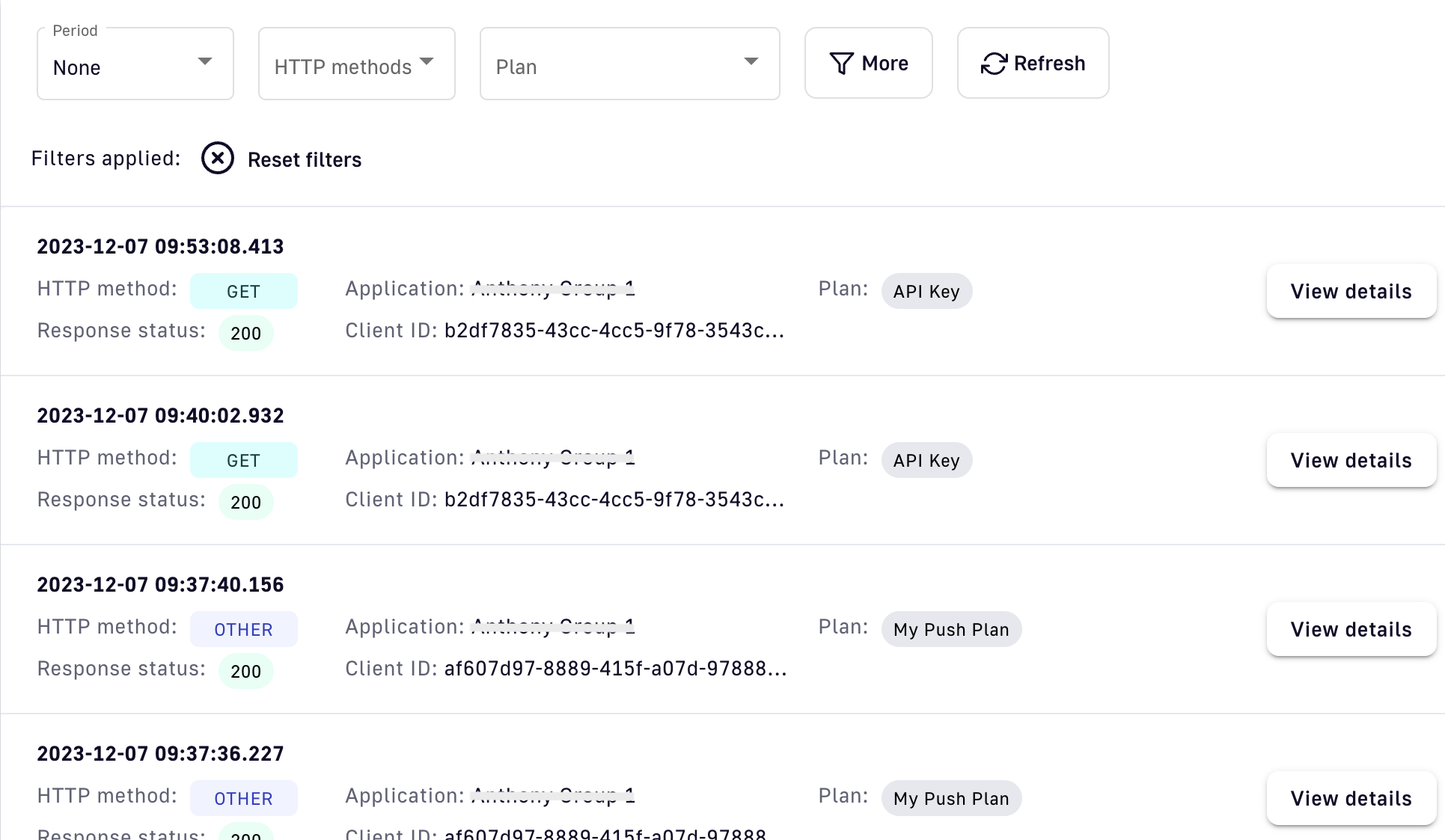Click the Client ID b2df7835 in first log
The width and height of the screenshot is (1445, 840).
pos(614,331)
